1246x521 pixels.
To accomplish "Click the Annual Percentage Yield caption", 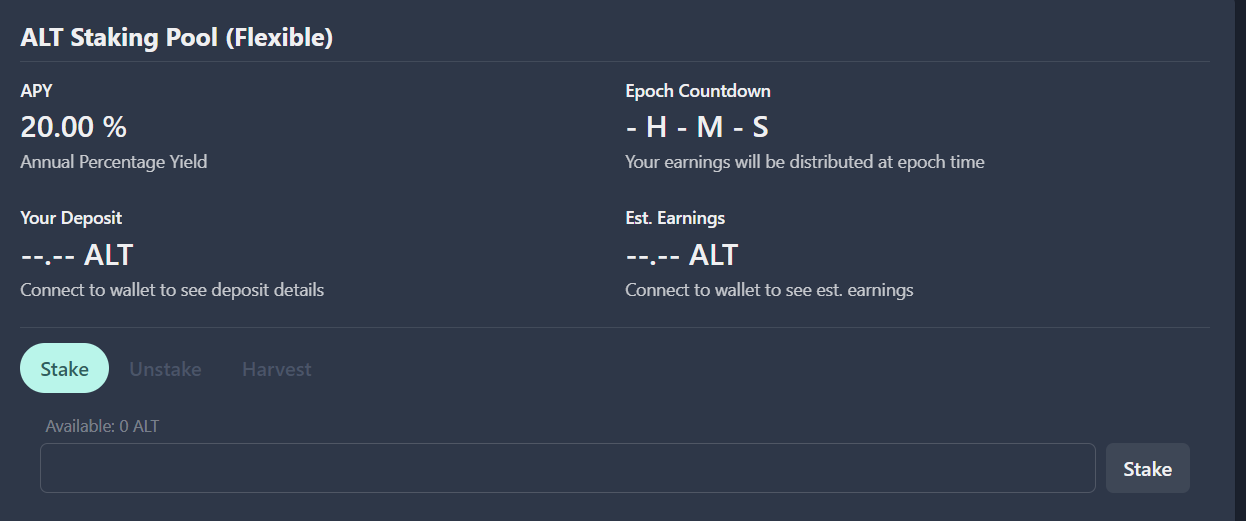I will pyautogui.click(x=114, y=161).
